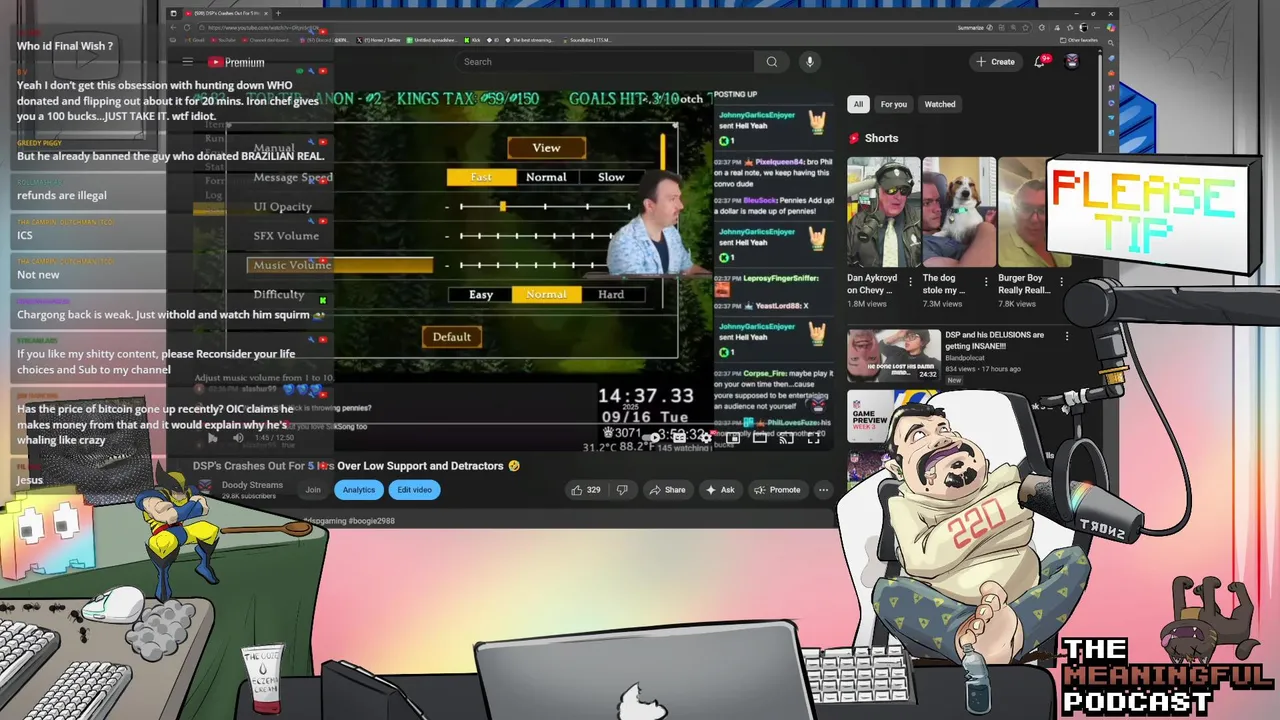Switch the player to theater mode
Screen dimensions: 1280x720
click(760, 438)
